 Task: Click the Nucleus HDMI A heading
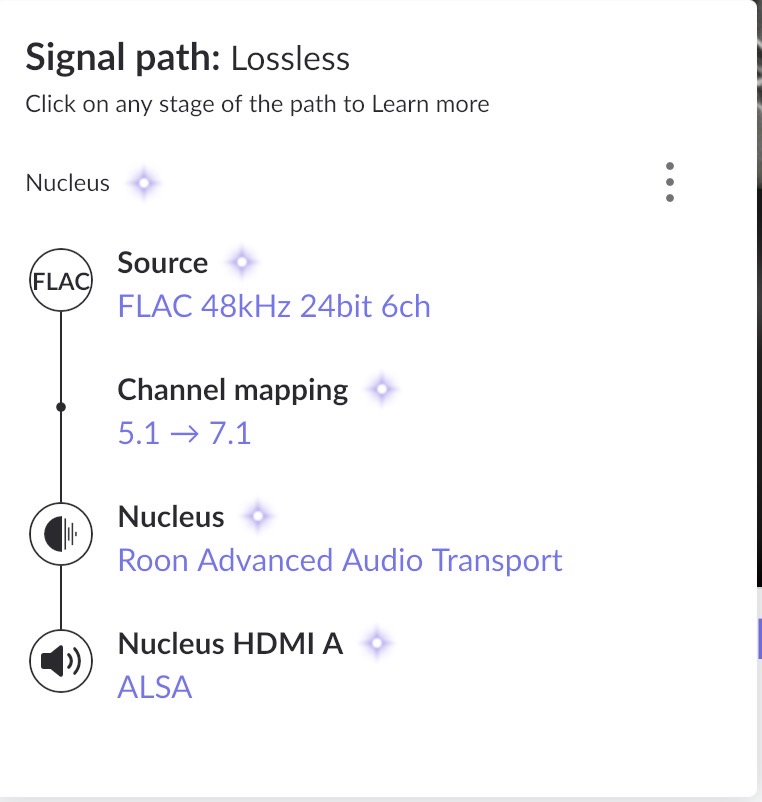coord(230,644)
